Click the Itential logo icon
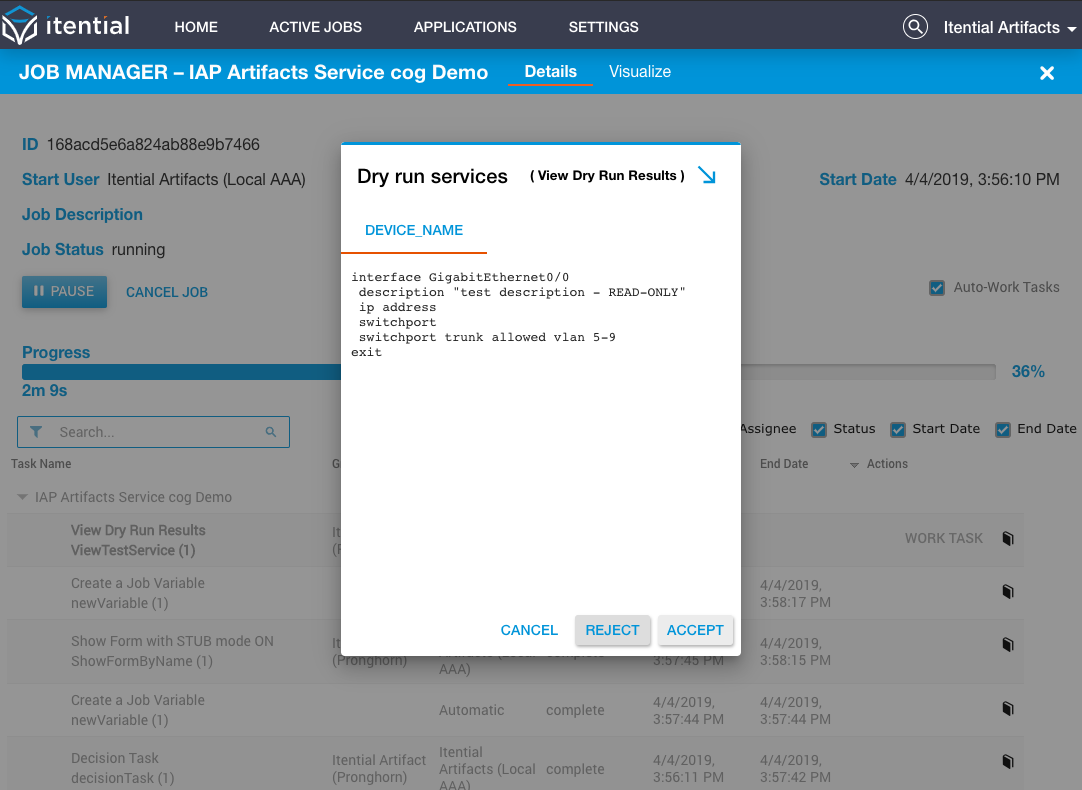 [x=19, y=26]
